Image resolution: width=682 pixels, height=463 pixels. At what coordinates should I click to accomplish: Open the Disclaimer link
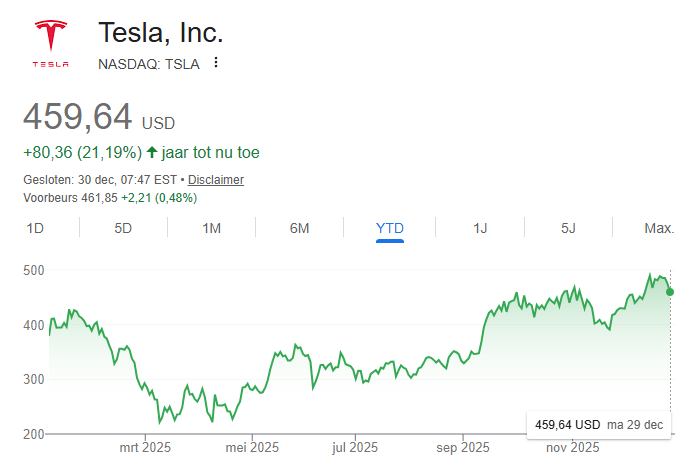216,180
